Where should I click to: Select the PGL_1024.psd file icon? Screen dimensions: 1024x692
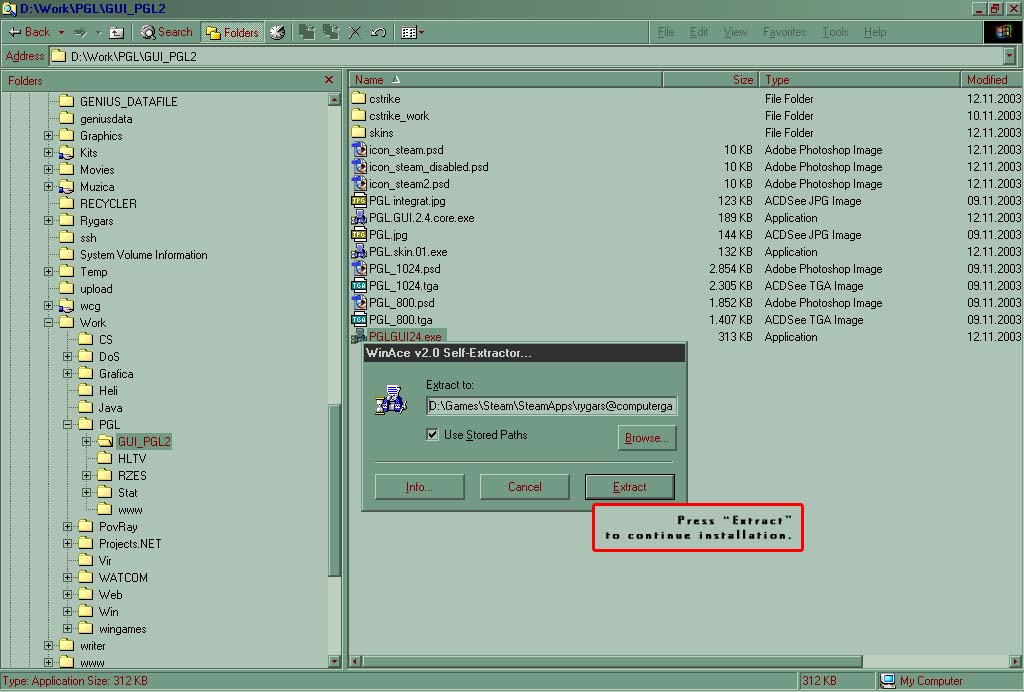click(359, 268)
